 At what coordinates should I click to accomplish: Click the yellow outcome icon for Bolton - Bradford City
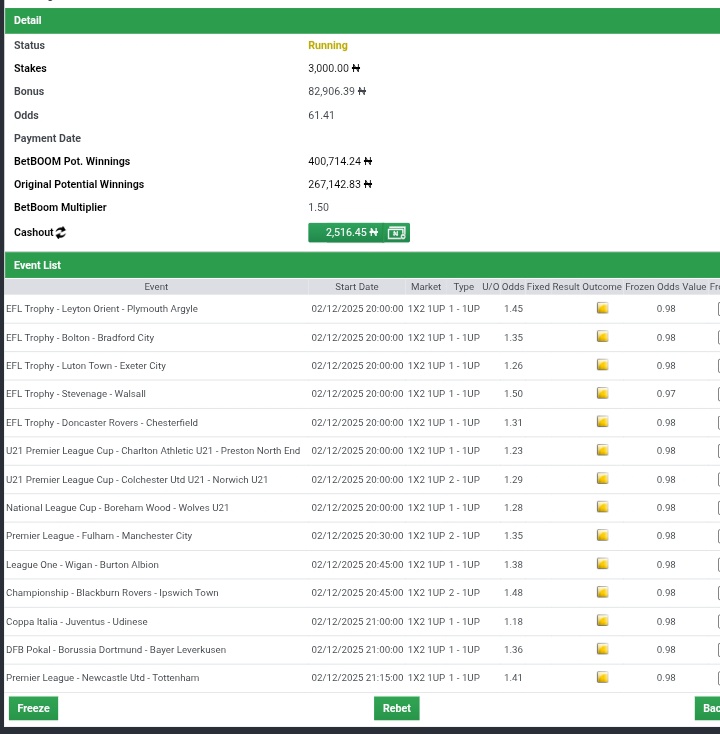click(602, 337)
